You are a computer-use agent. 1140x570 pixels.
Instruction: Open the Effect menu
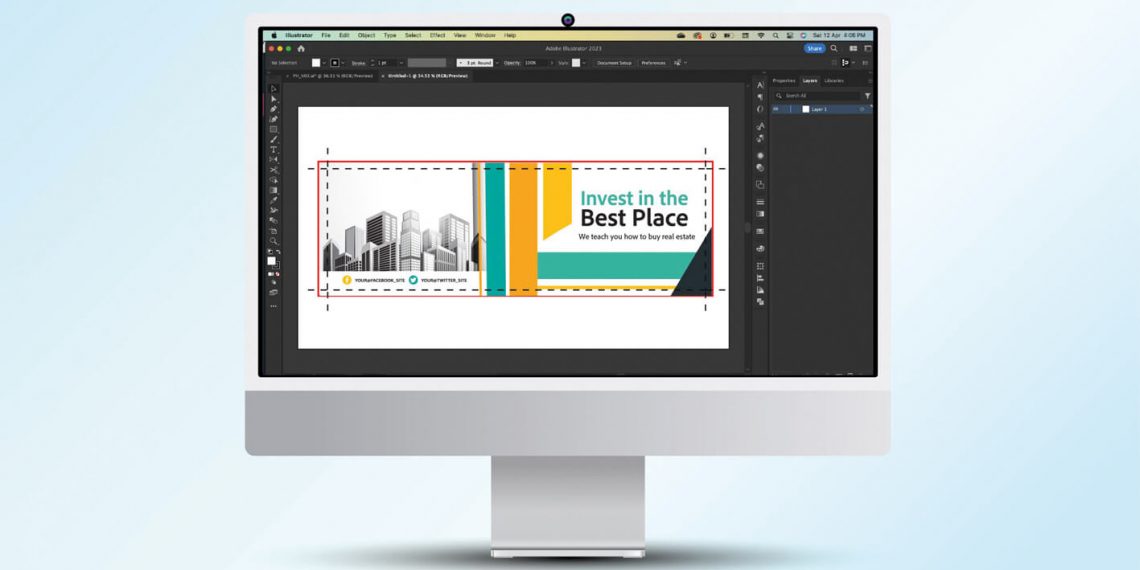point(438,35)
